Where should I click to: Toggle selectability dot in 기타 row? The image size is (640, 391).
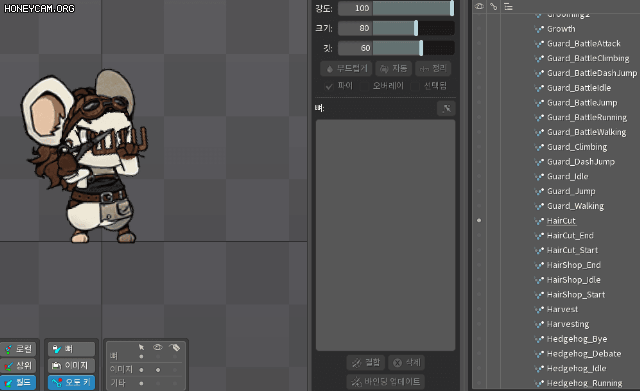click(141, 383)
